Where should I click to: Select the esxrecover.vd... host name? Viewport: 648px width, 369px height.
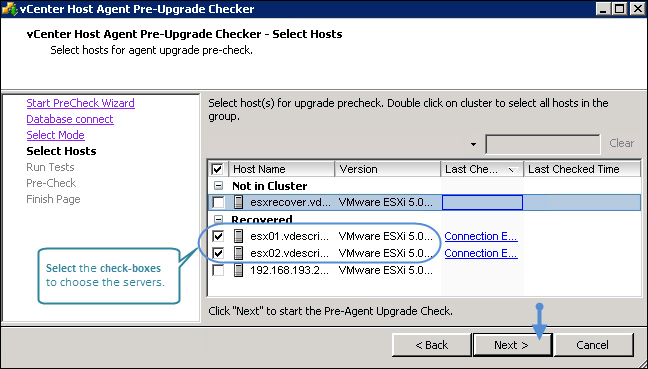291,202
